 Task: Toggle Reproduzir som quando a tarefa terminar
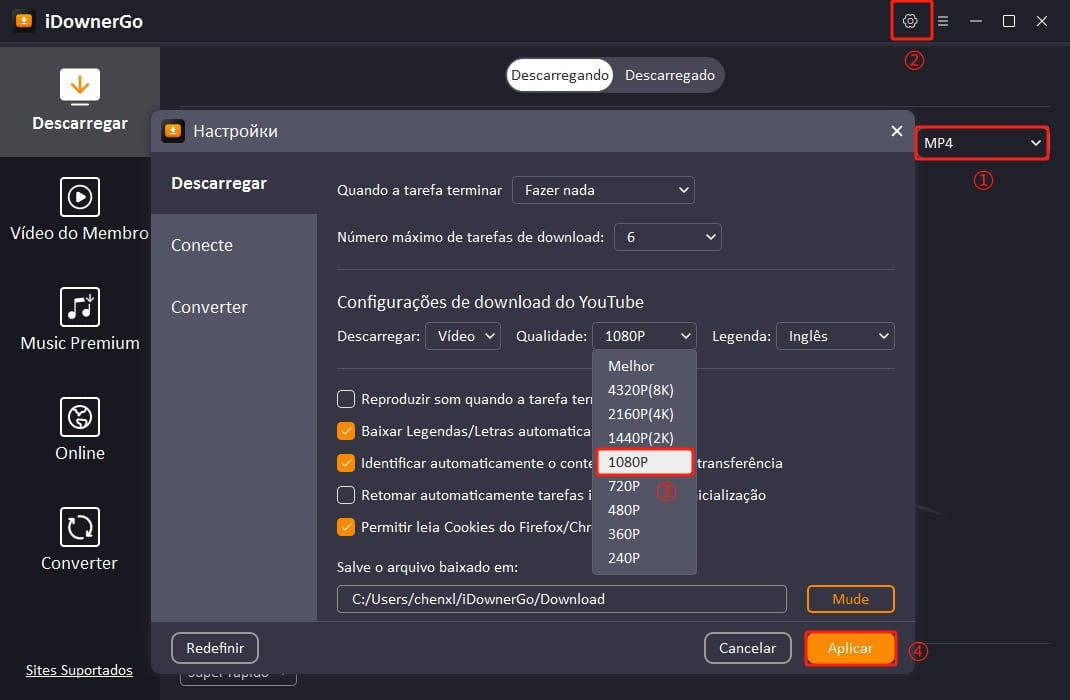tap(346, 399)
